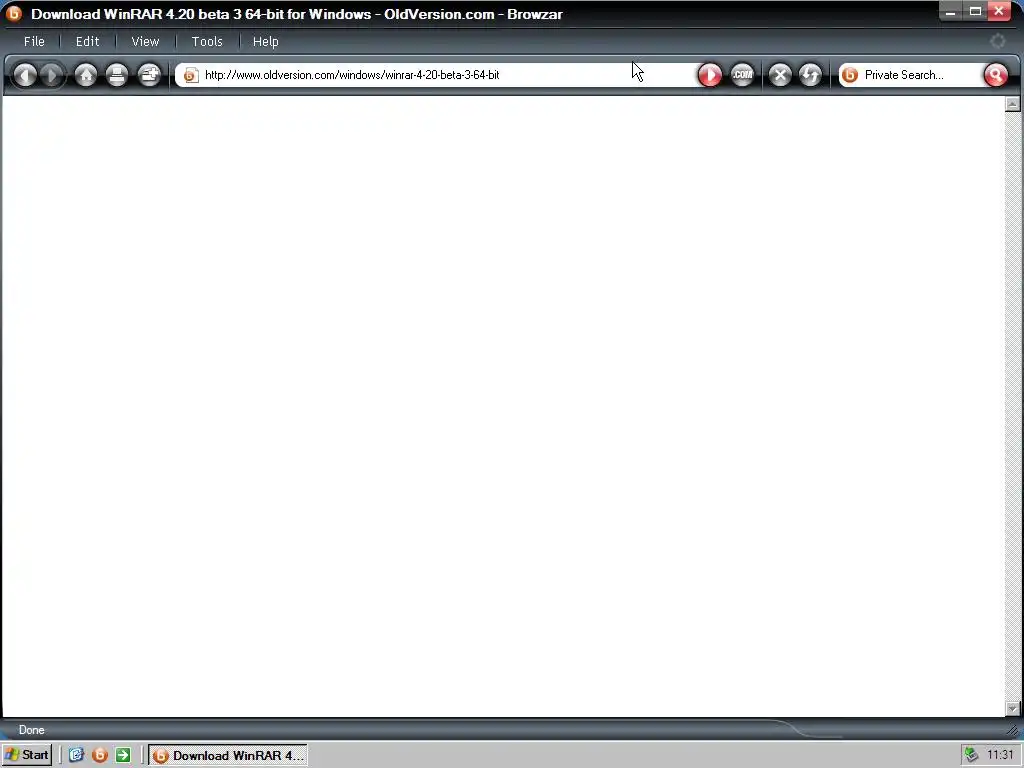This screenshot has height=768, width=1024.
Task: Refresh the page with the reload icon
Action: (x=810, y=75)
